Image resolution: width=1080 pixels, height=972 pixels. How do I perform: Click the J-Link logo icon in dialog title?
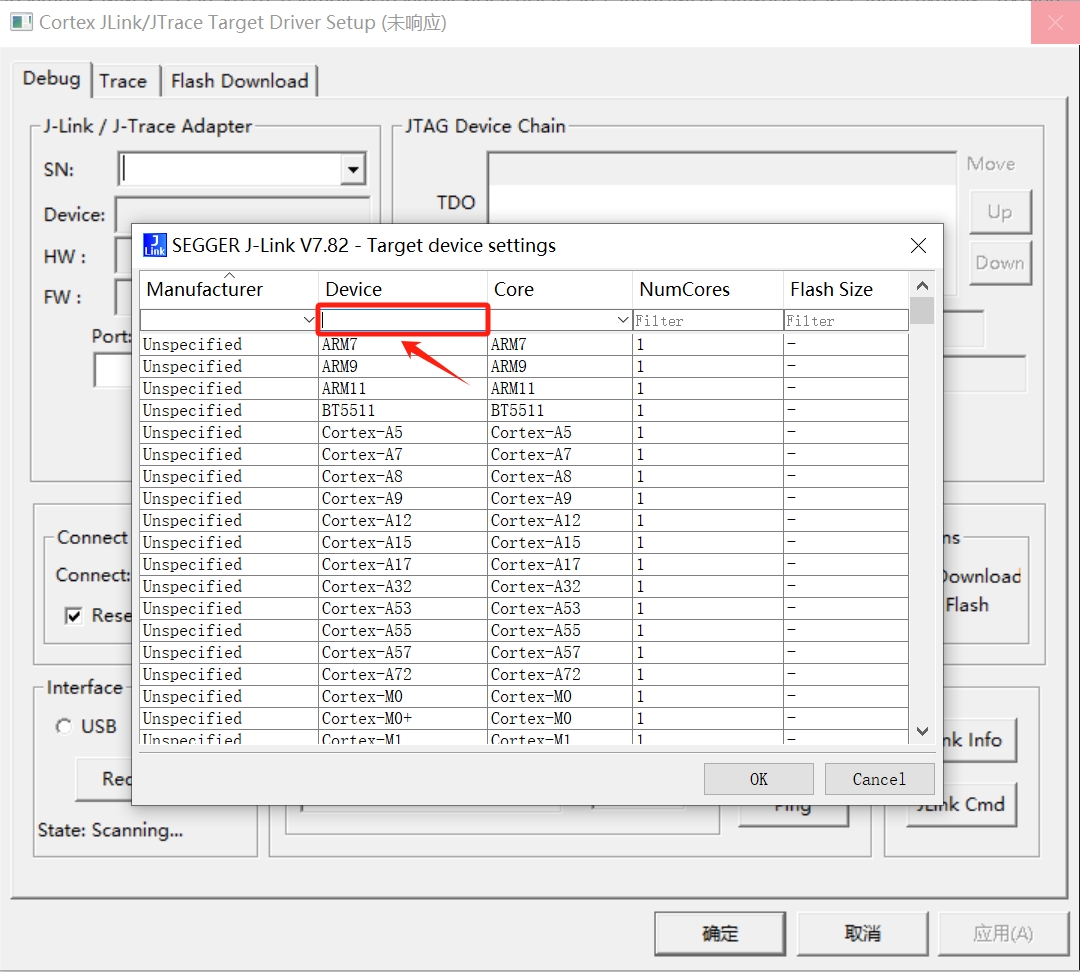pos(155,245)
